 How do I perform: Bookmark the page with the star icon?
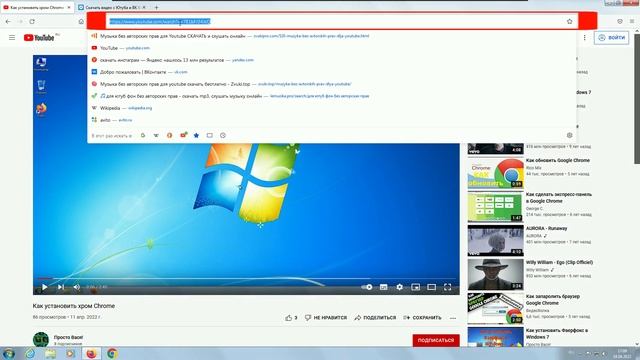tap(569, 21)
